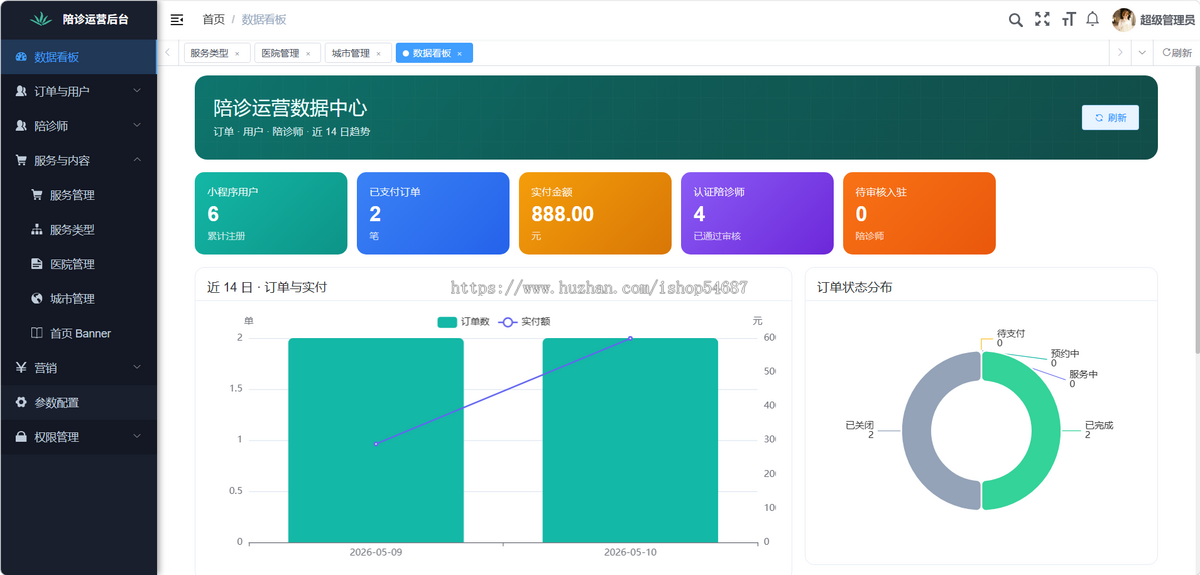Go to 首页 breadcrumb link

tap(213, 19)
